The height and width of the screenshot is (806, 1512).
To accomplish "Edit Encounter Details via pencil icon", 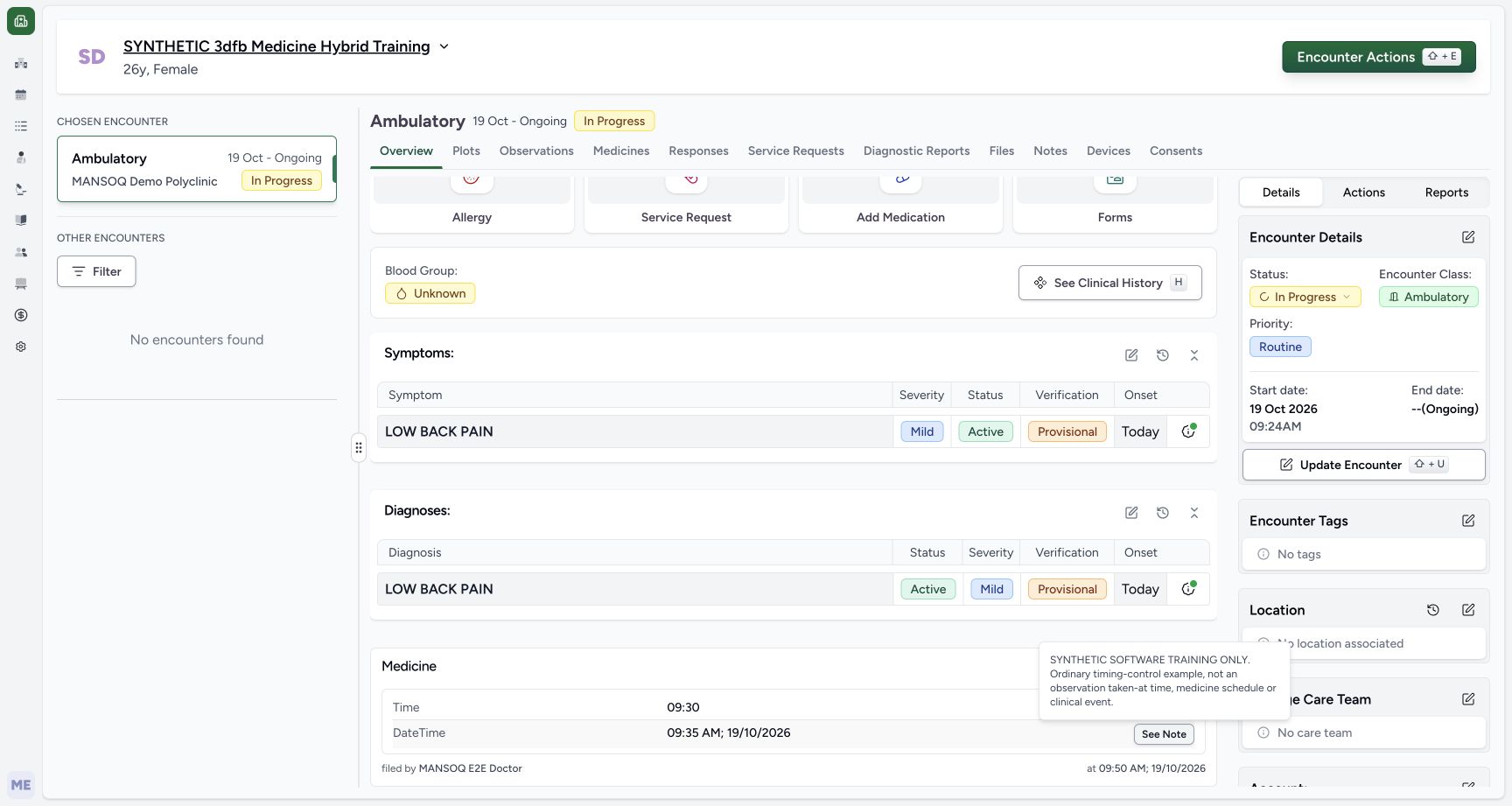I will pos(1468,237).
